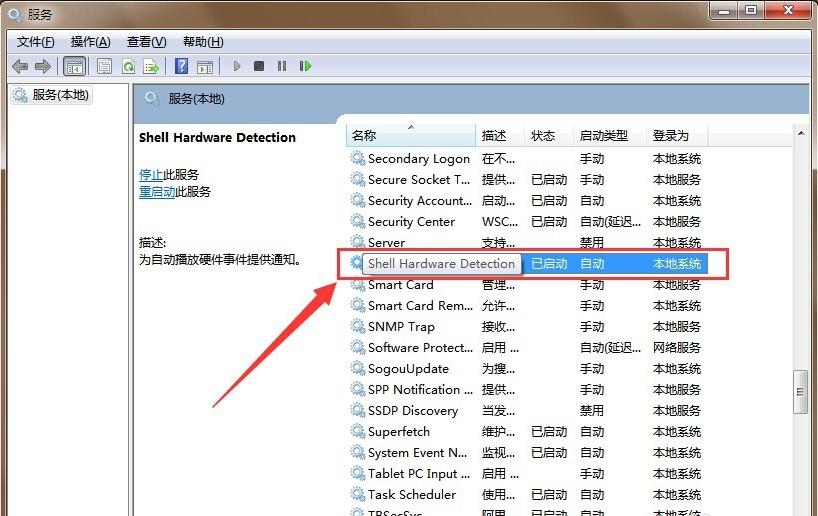Viewport: 818px width, 516px height.
Task: Sort services by 启动类型 column header
Action: coord(603,135)
